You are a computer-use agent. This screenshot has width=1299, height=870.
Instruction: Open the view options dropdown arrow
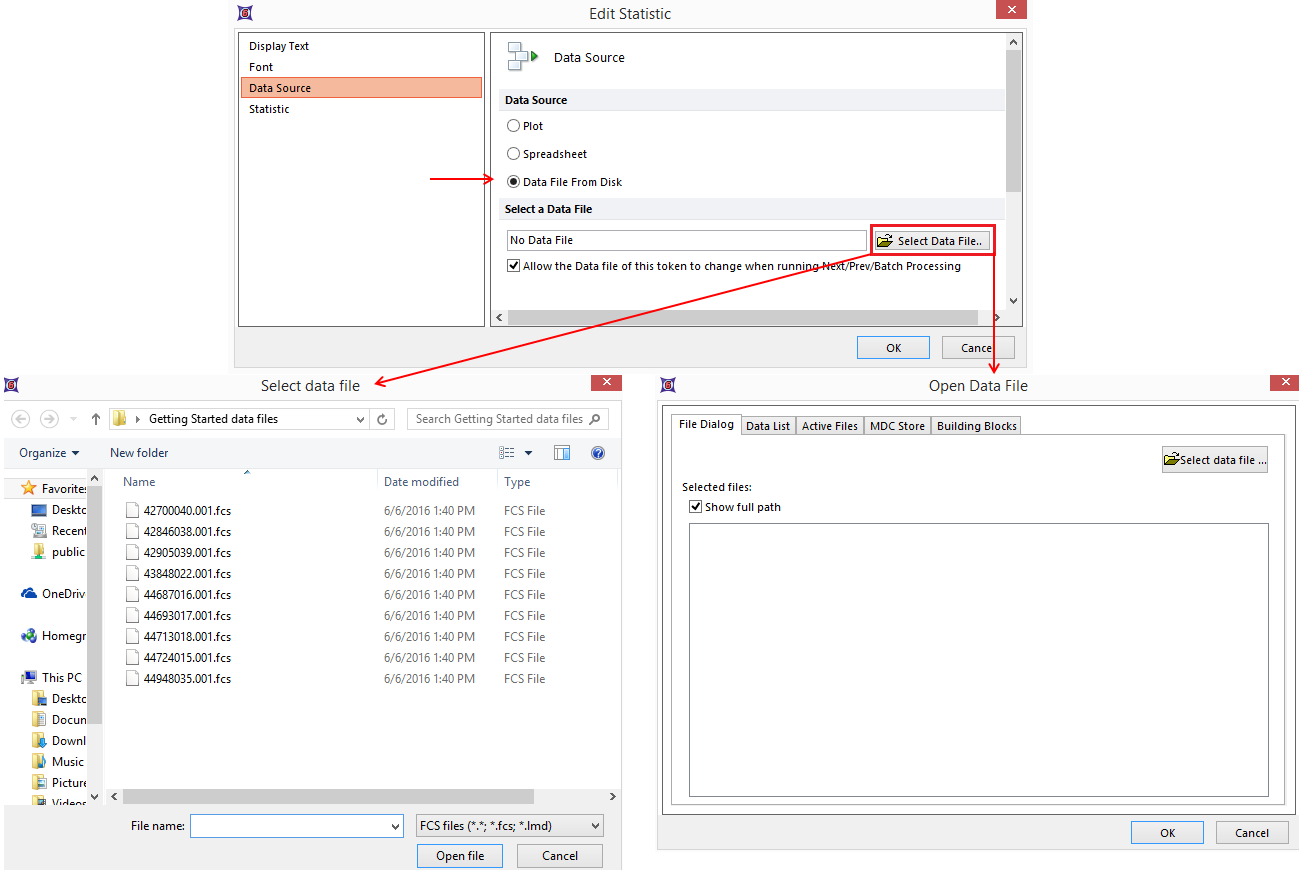529,453
